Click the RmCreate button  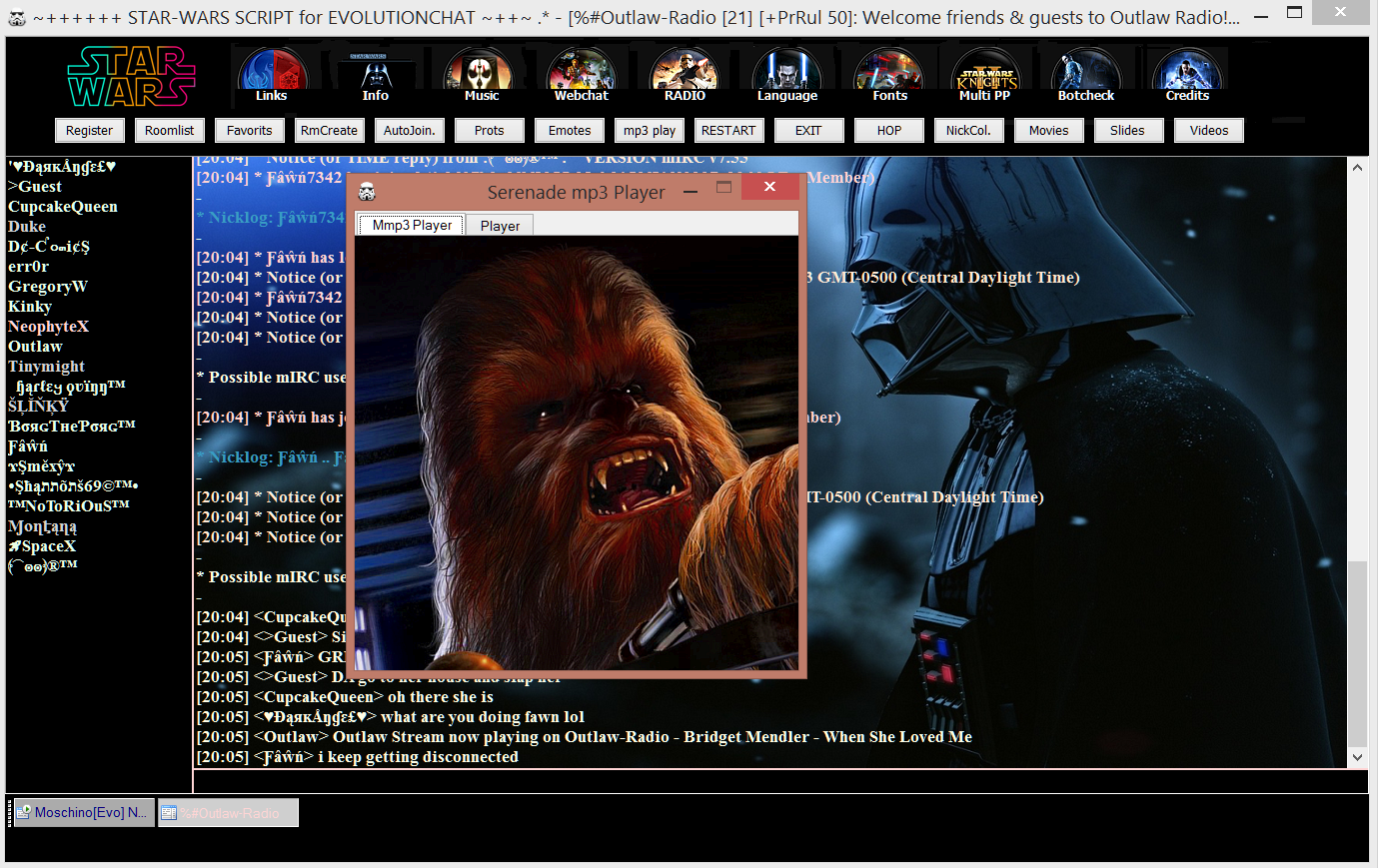330,131
